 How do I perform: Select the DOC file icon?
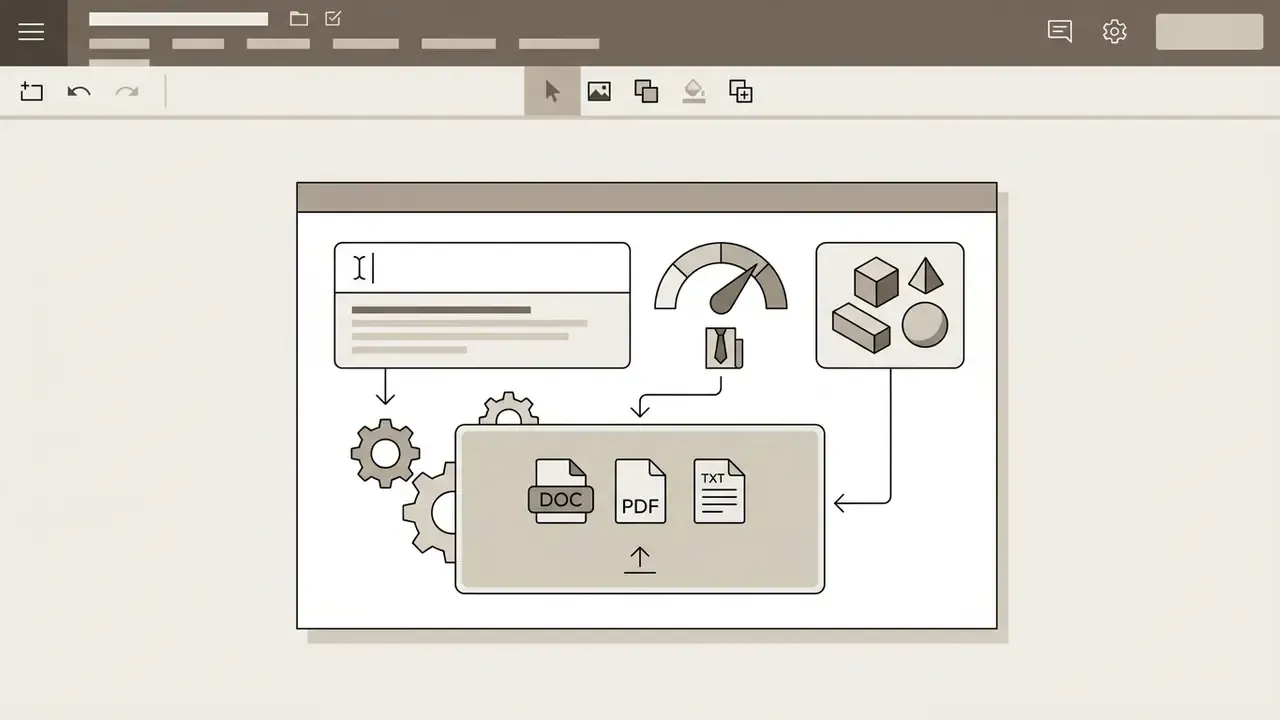pyautogui.click(x=560, y=491)
